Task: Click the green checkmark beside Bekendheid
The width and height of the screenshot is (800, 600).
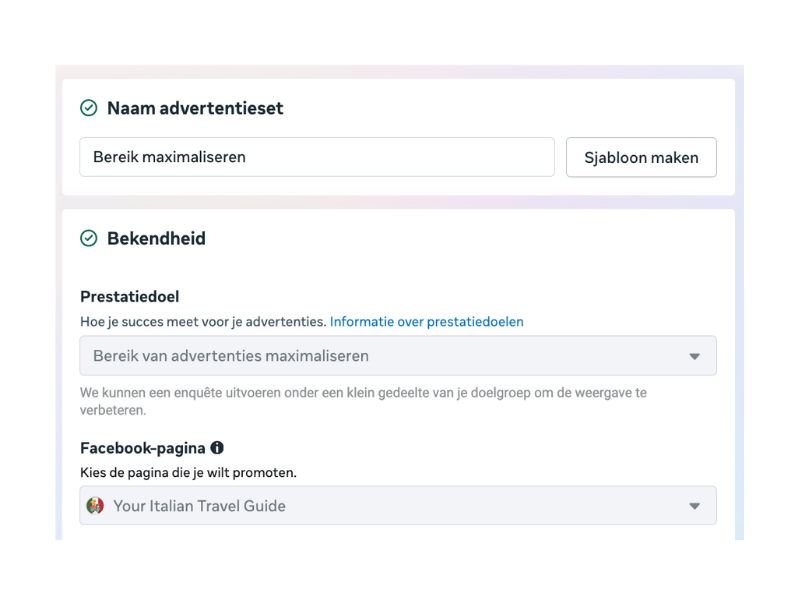Action: pyautogui.click(x=89, y=238)
